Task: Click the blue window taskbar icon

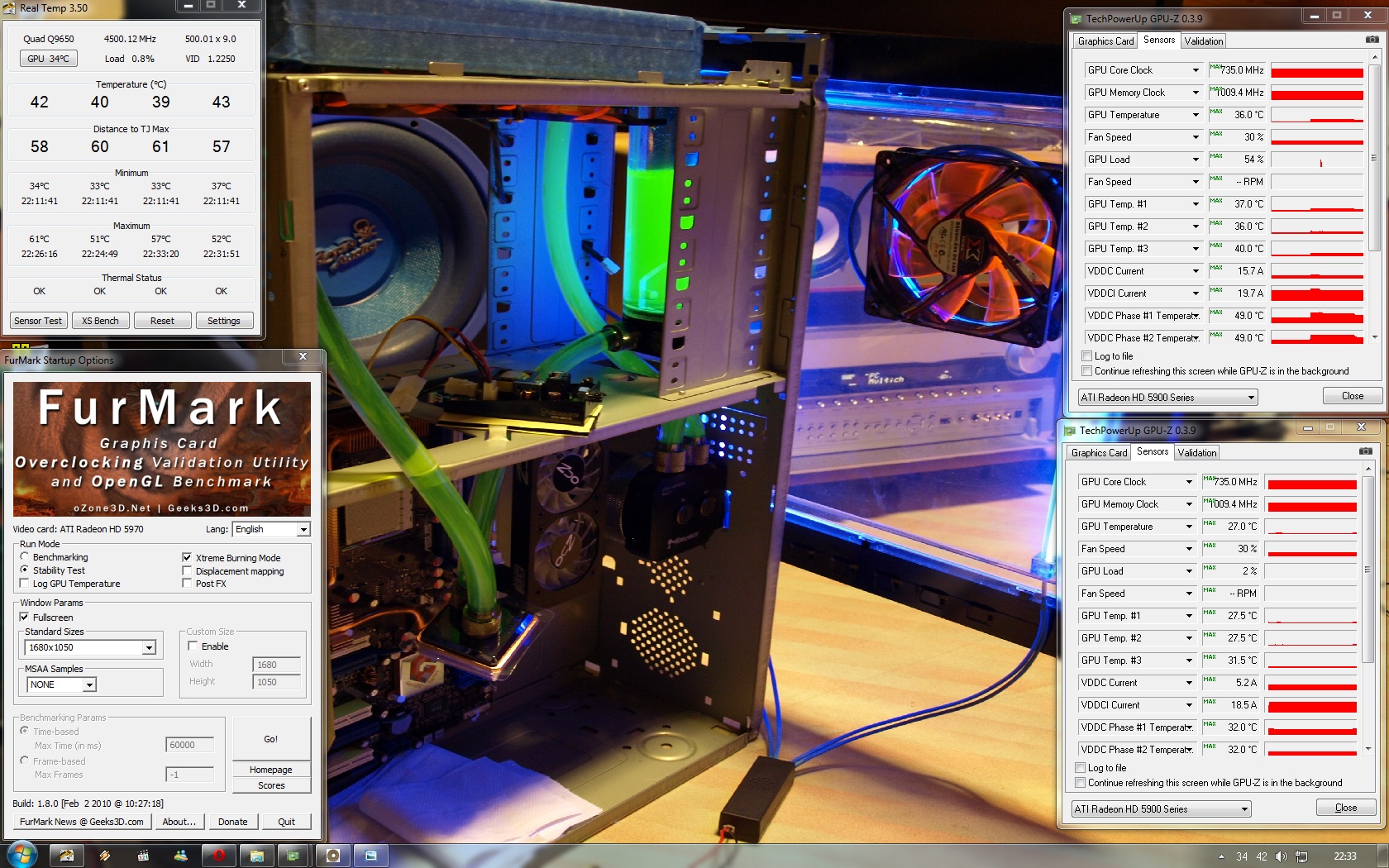Action: point(371,856)
